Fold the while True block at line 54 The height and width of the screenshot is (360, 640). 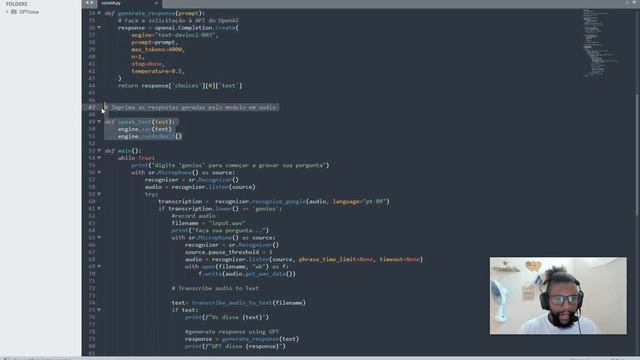[99, 158]
